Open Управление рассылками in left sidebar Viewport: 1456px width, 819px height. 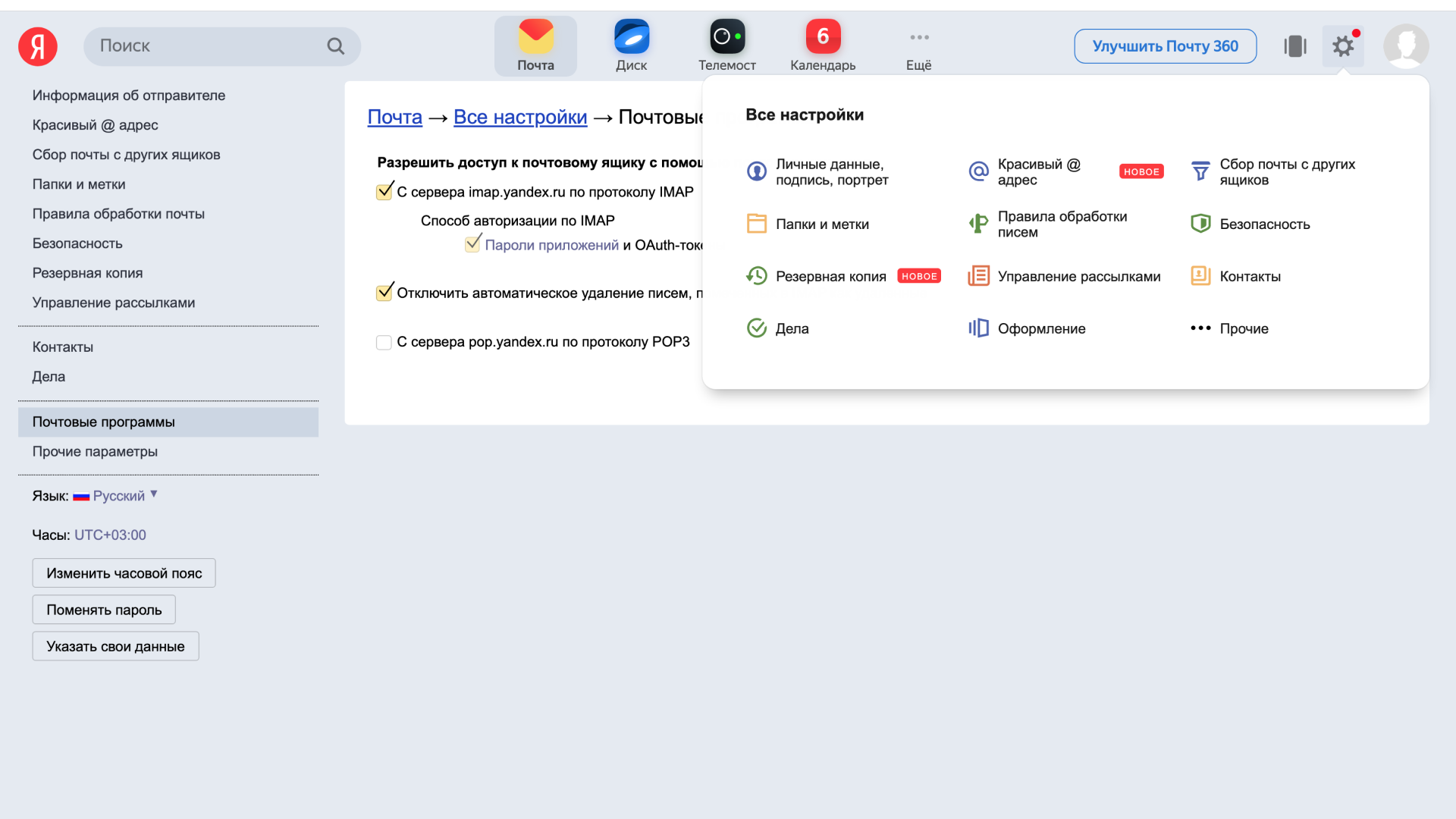point(114,303)
